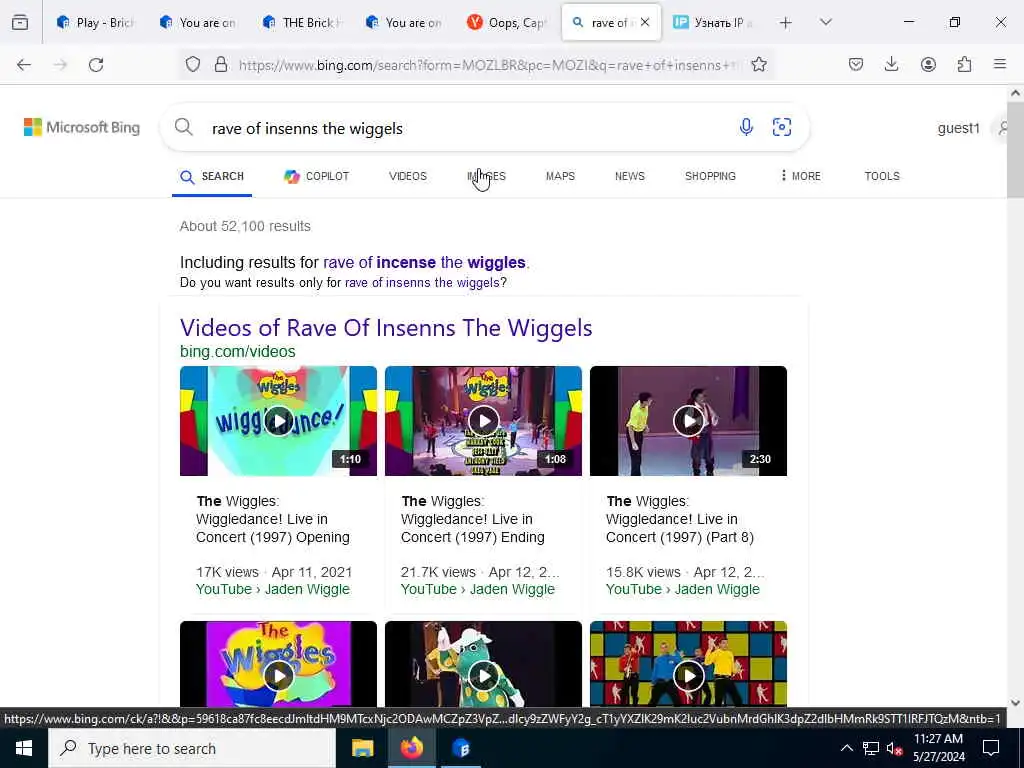1024x768 pixels.
Task: Follow rave of incense the wiggles link
Action: [424, 263]
